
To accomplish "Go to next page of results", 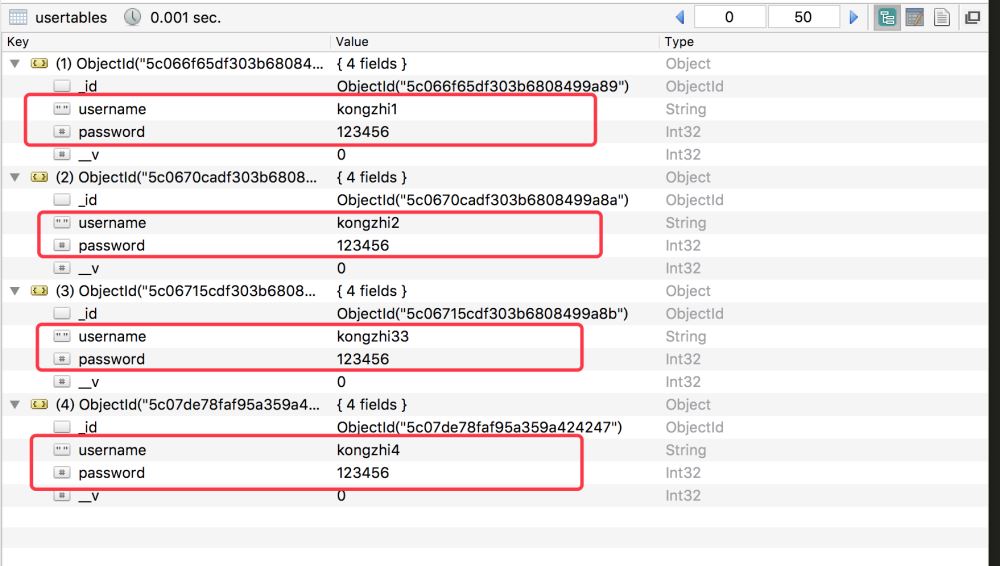I will pos(854,17).
